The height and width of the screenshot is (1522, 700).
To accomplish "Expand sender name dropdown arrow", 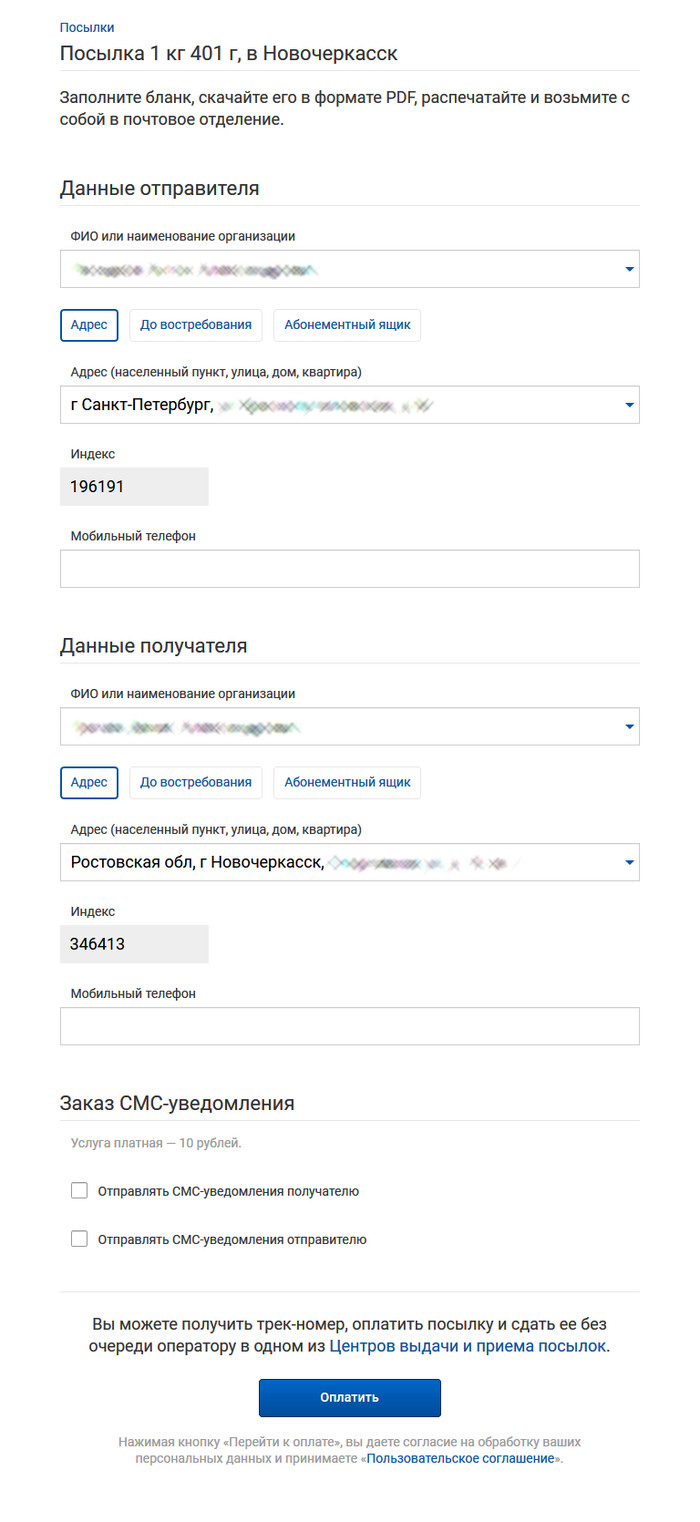I will click(629, 269).
